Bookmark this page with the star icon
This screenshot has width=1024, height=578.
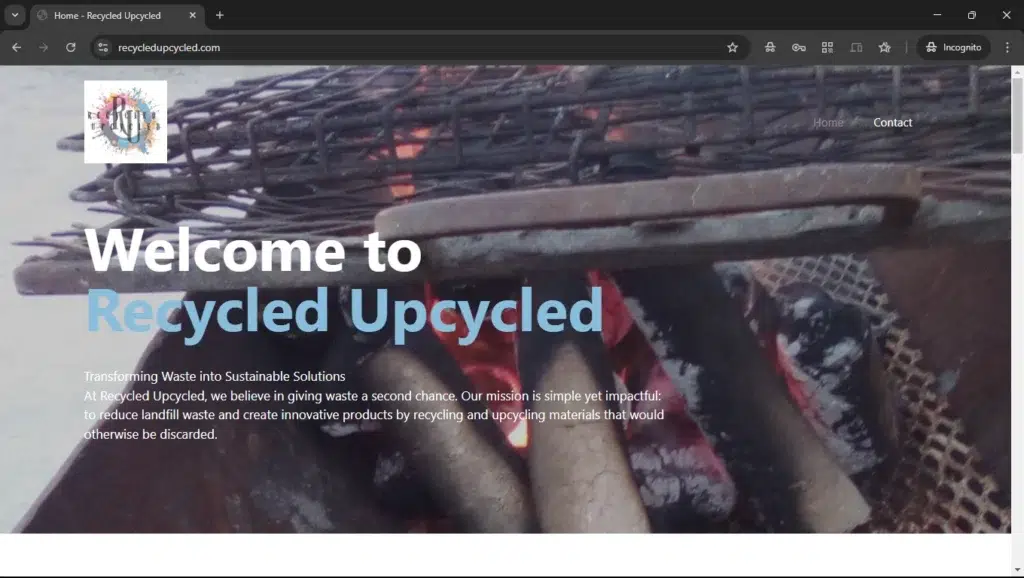[732, 47]
